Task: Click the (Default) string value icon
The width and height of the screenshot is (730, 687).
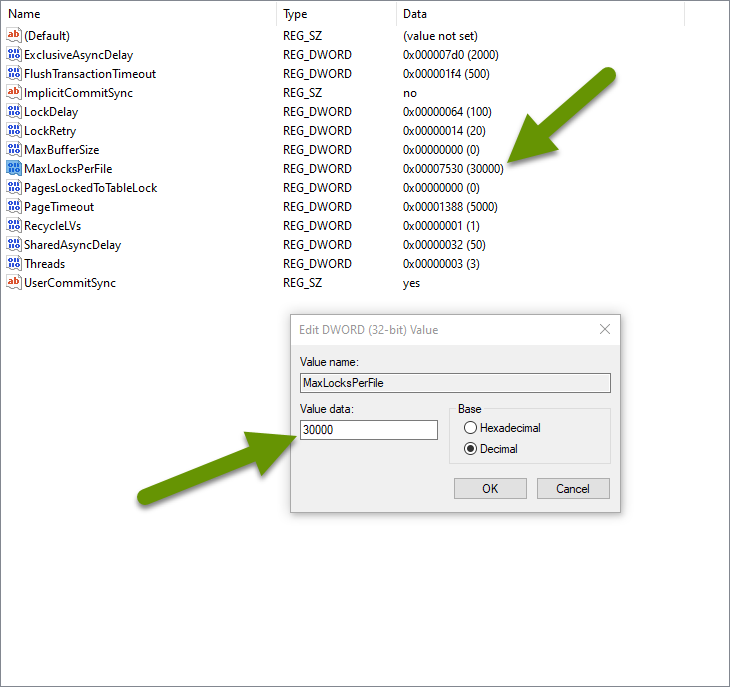Action: (x=14, y=36)
